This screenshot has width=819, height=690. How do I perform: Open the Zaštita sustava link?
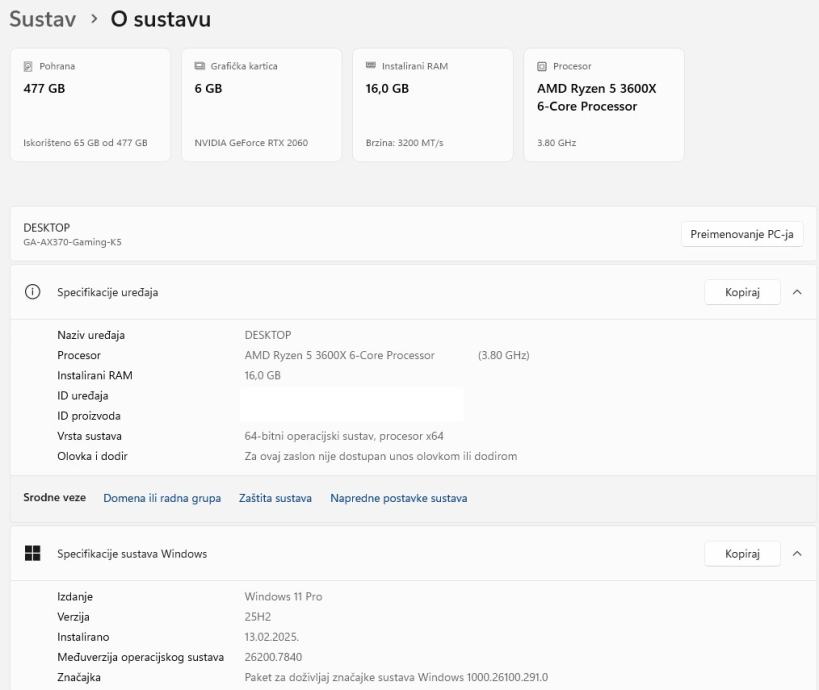[275, 498]
